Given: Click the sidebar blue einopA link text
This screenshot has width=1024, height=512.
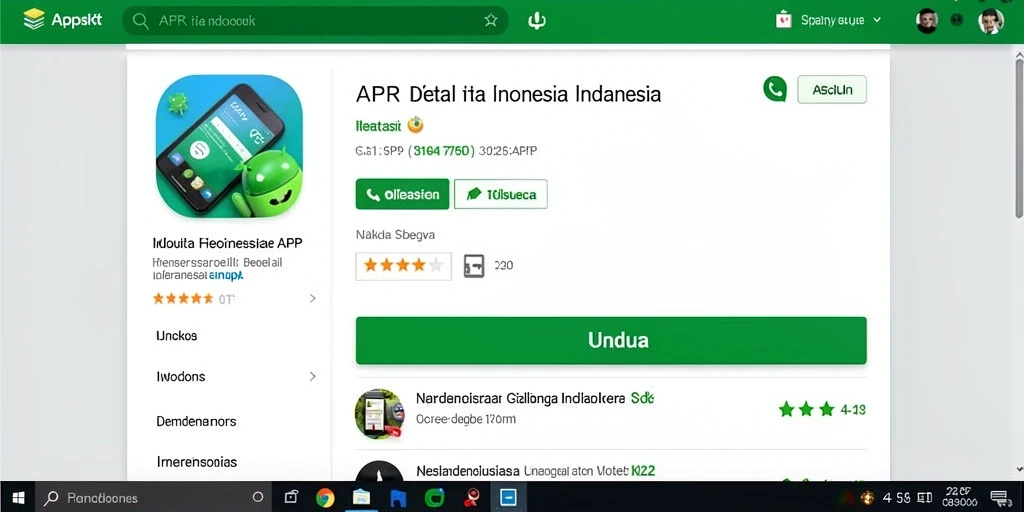Looking at the screenshot, I should (x=225, y=276).
